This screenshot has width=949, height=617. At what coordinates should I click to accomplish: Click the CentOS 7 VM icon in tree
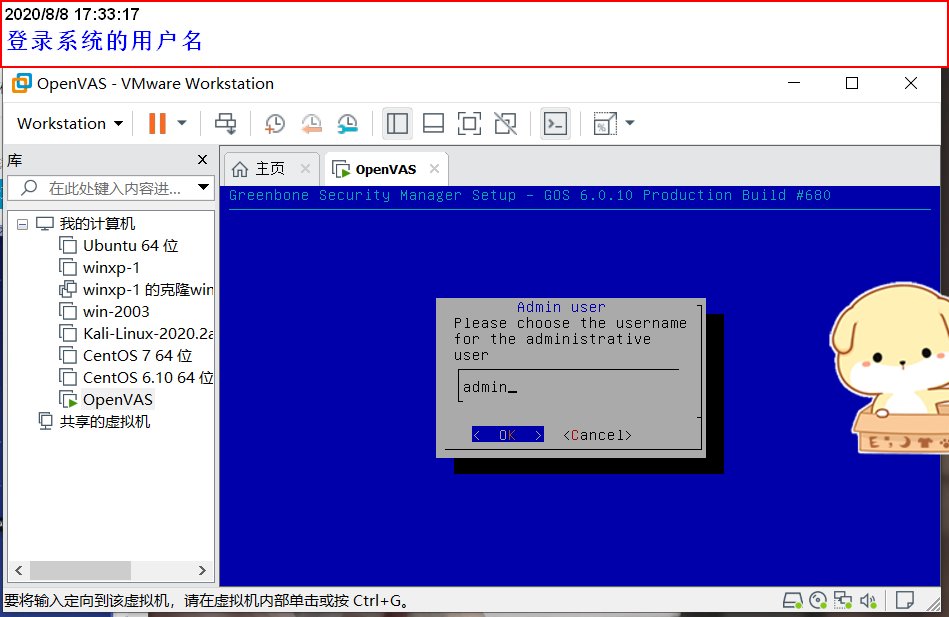click(68, 355)
